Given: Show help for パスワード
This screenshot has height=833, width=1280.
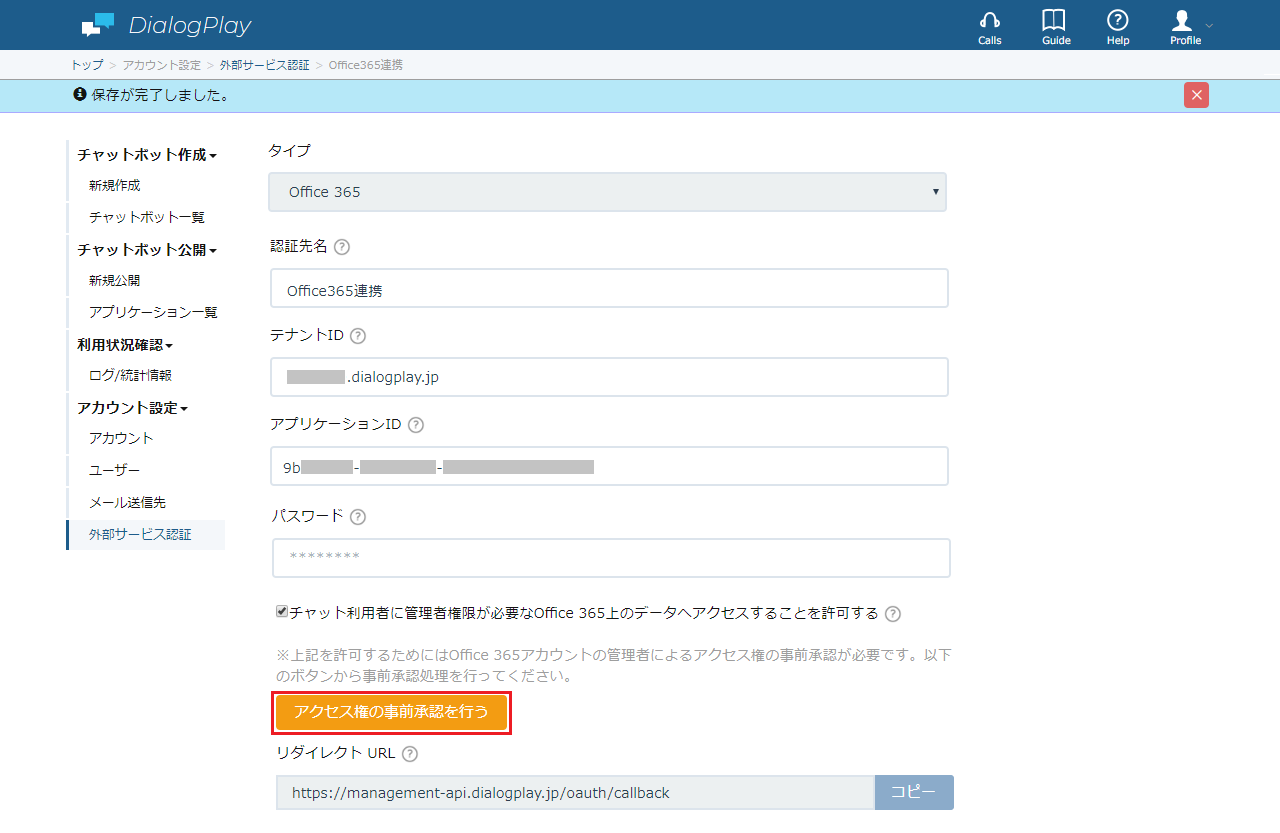Looking at the screenshot, I should tap(358, 517).
